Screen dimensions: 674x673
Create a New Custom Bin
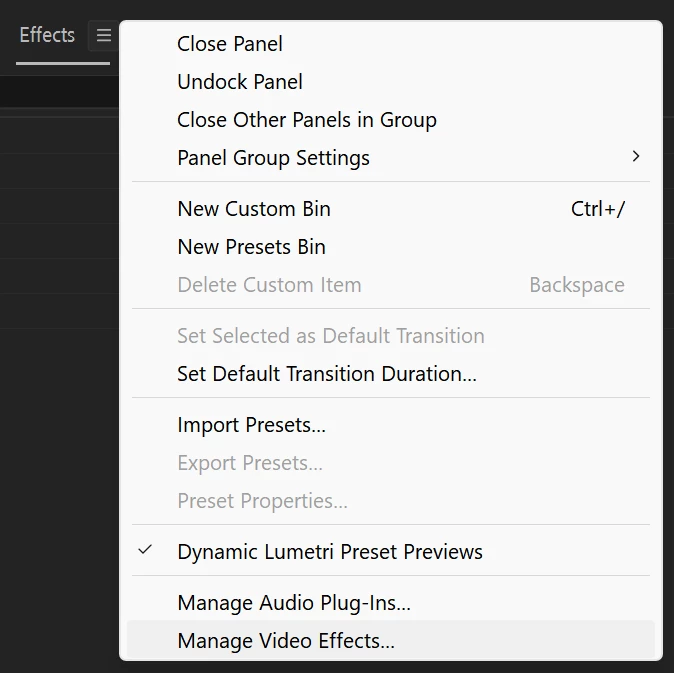pyautogui.click(x=254, y=209)
